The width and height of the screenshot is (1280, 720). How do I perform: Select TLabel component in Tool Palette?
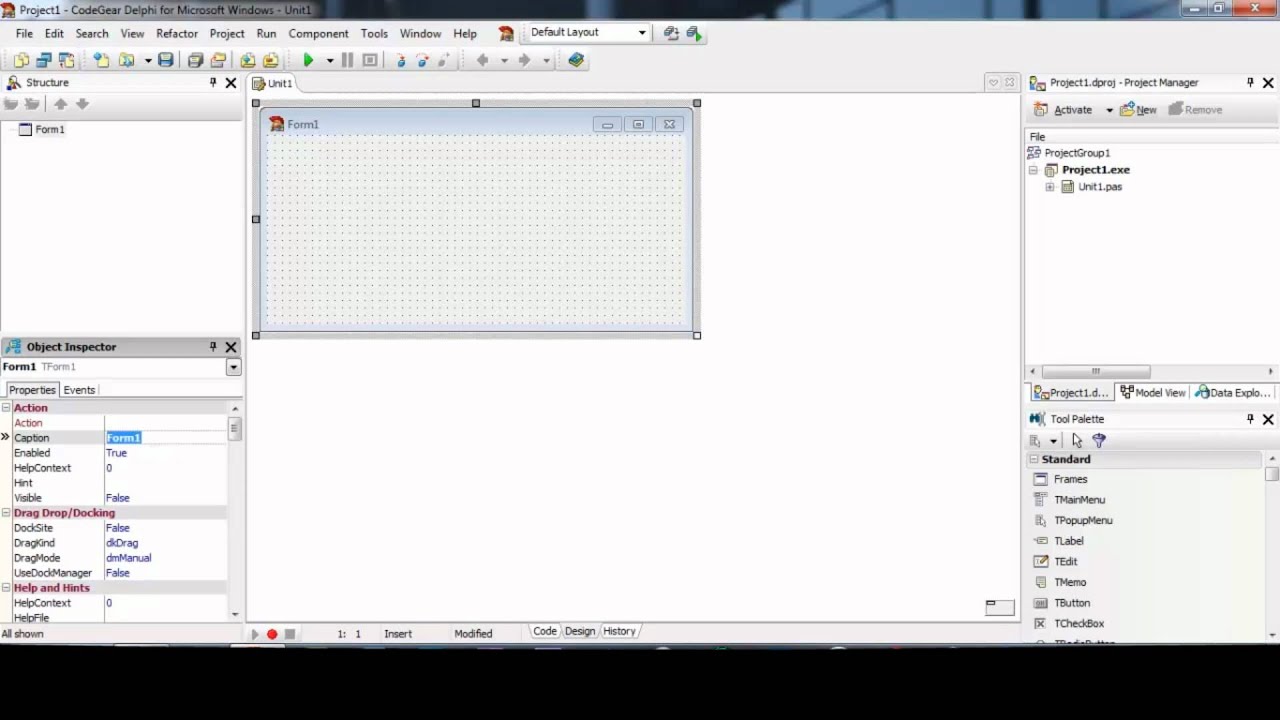coord(1068,541)
